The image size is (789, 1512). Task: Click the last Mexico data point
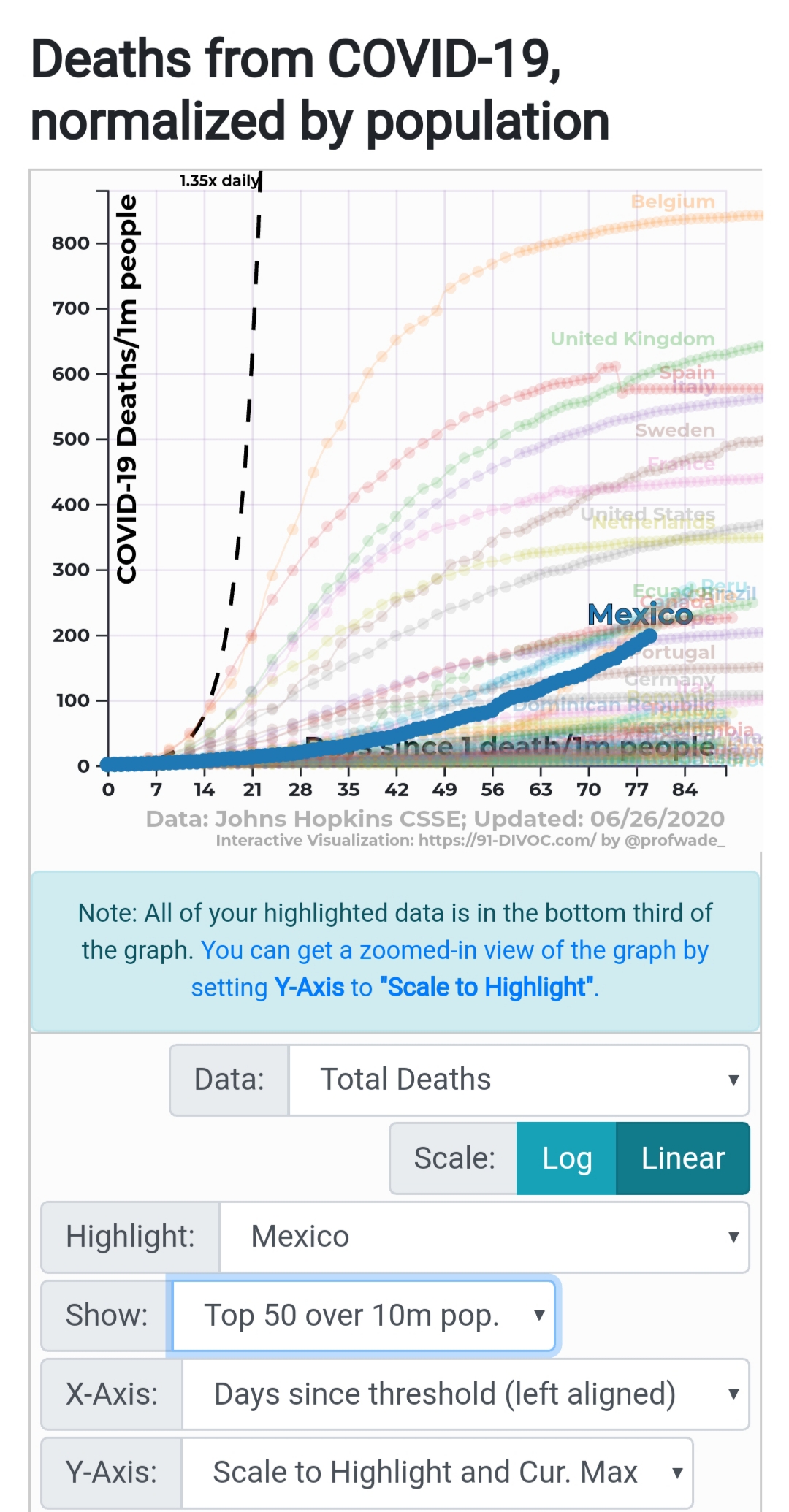point(648,636)
